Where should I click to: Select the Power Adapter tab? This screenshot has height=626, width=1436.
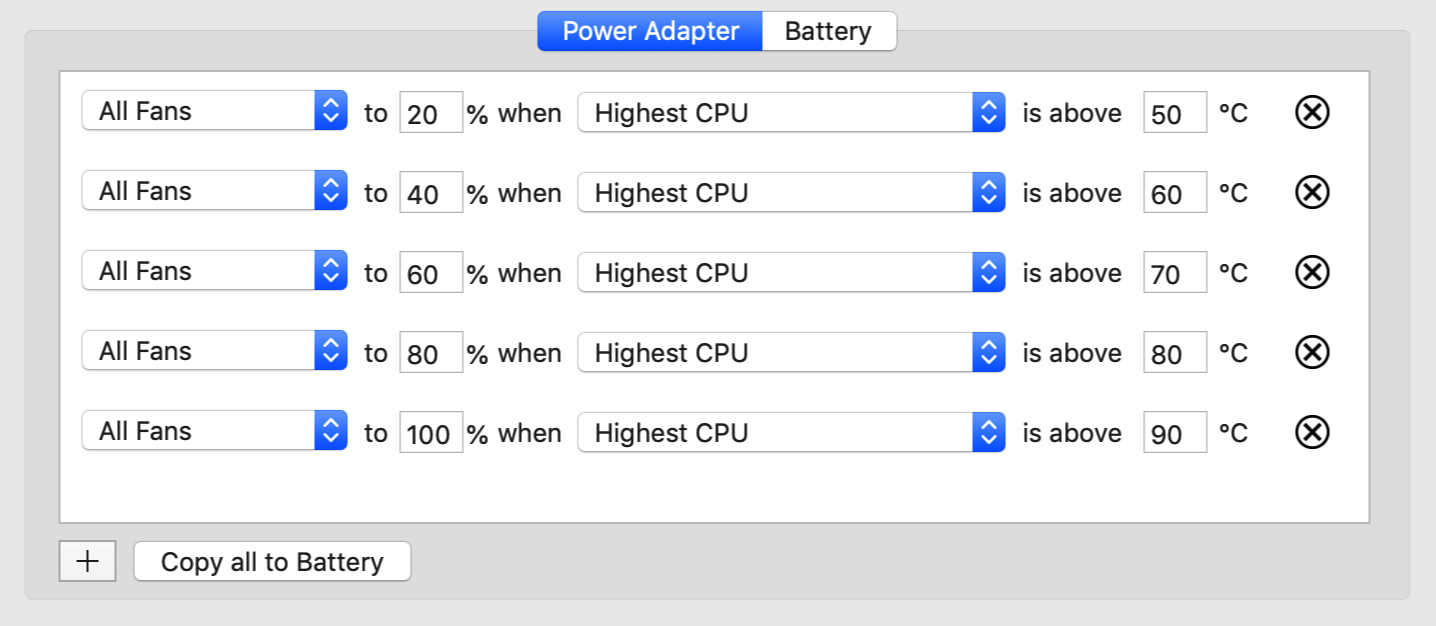coord(650,31)
